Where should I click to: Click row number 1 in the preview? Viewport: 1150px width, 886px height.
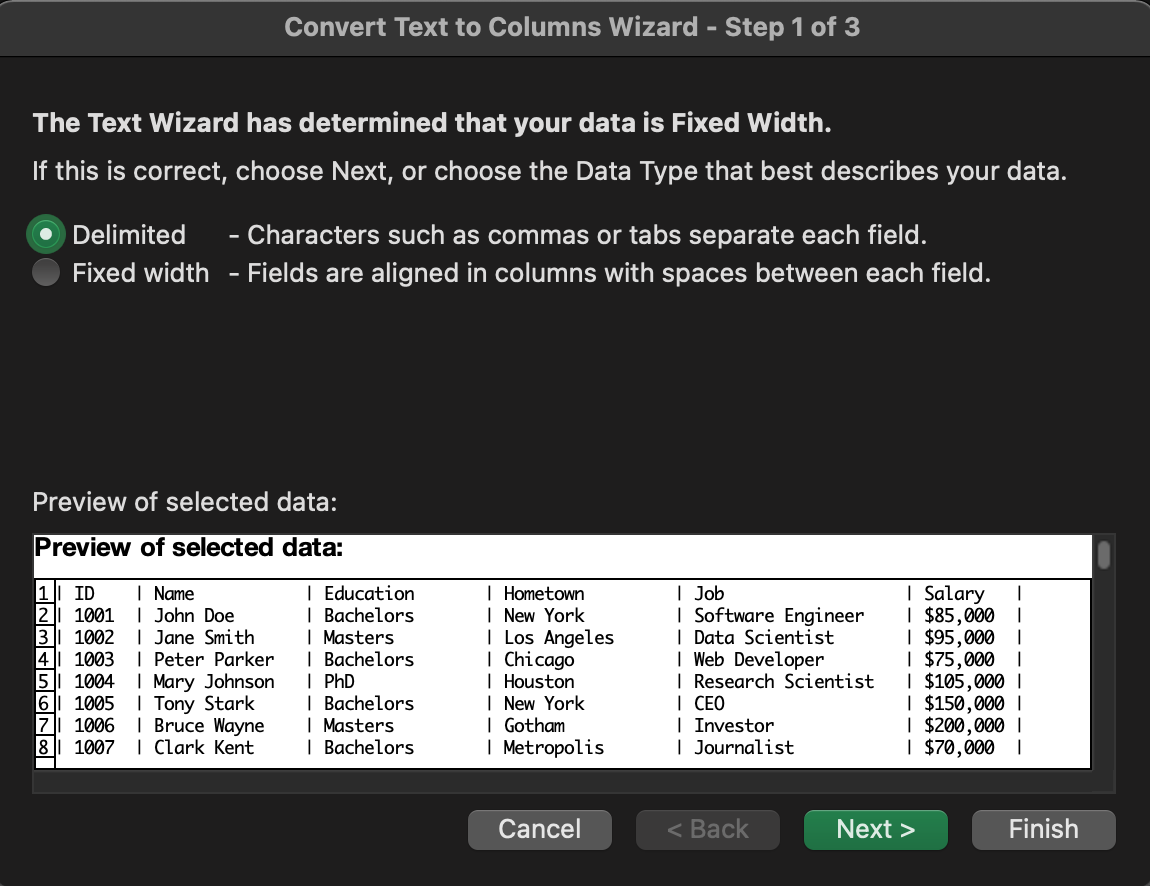tap(44, 593)
